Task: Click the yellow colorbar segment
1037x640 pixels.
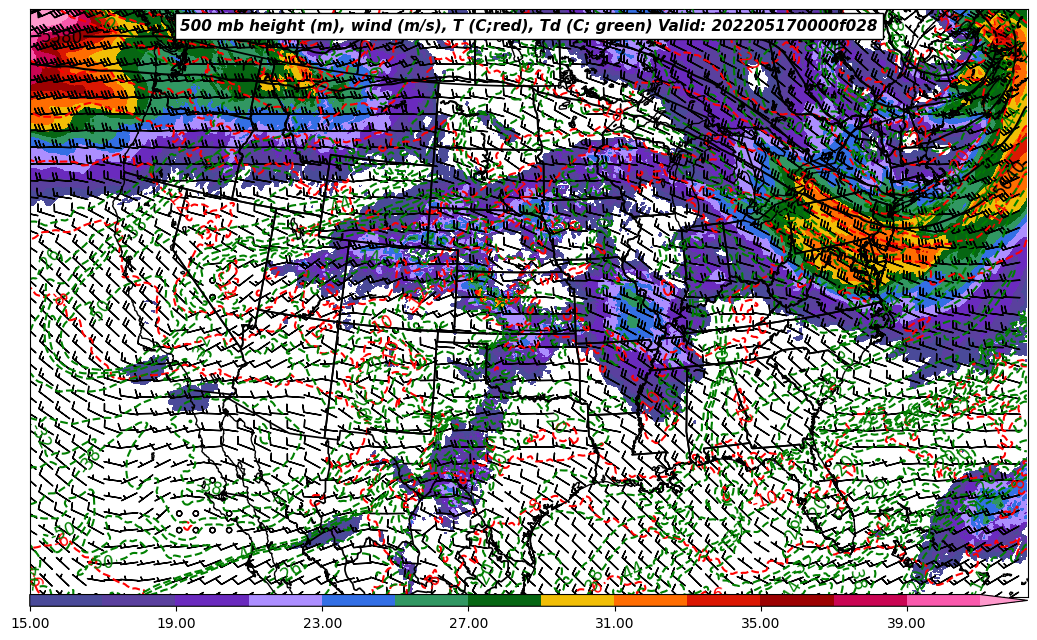Action: click(x=577, y=600)
